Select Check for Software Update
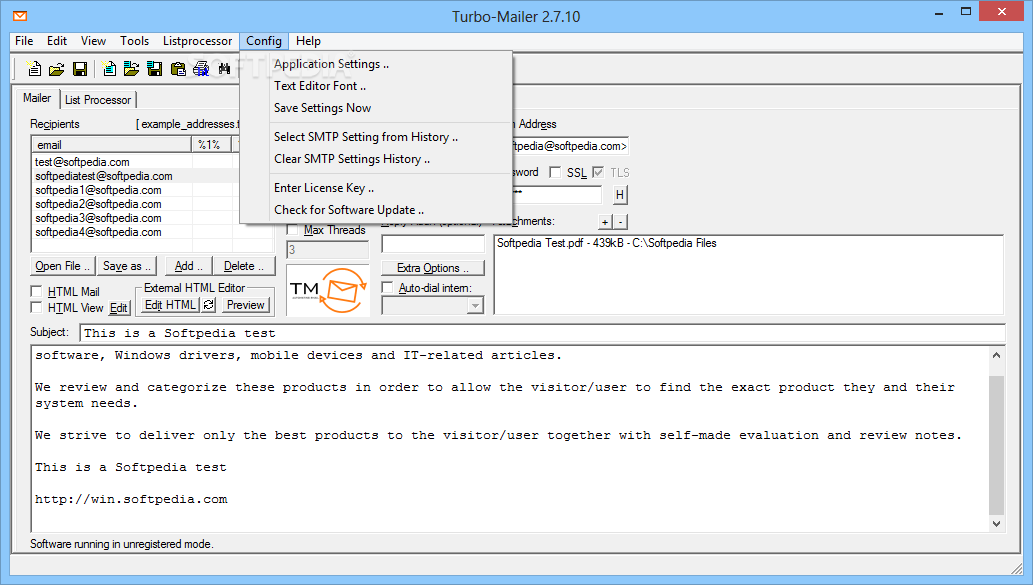This screenshot has width=1033, height=585. click(376, 209)
